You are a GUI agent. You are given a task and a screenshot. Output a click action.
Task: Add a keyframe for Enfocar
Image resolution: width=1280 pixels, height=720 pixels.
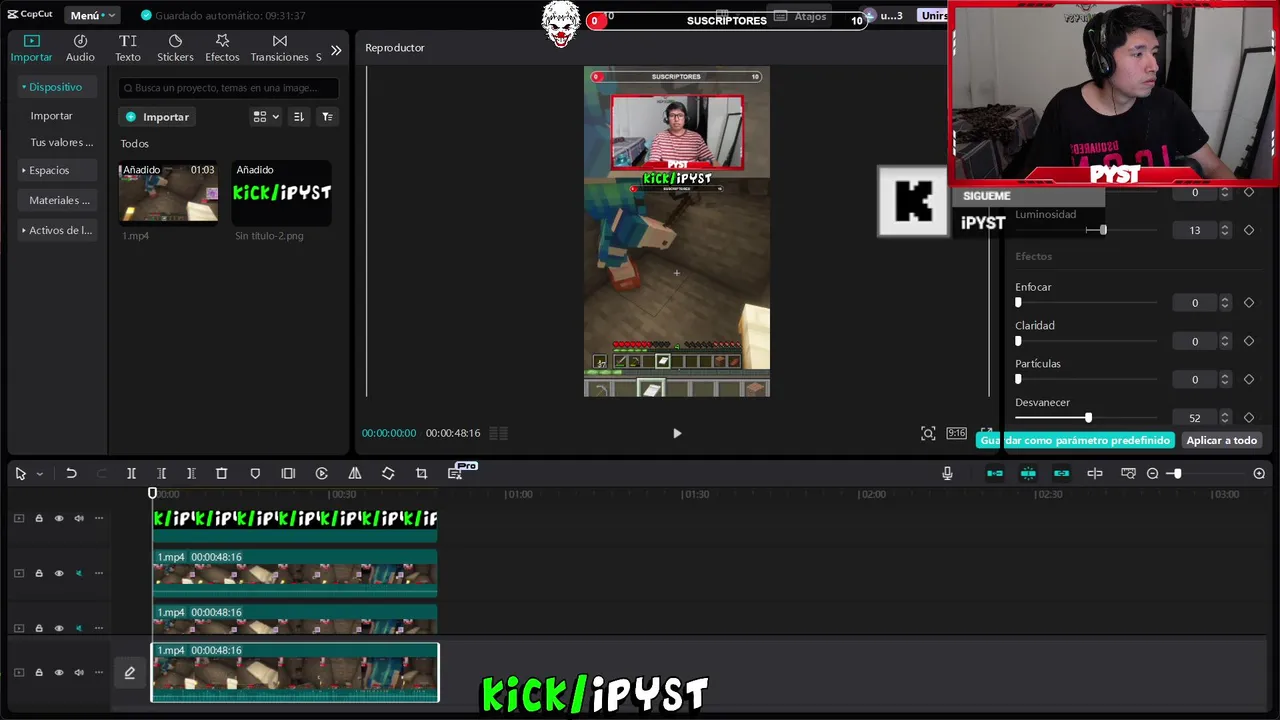[1248, 302]
